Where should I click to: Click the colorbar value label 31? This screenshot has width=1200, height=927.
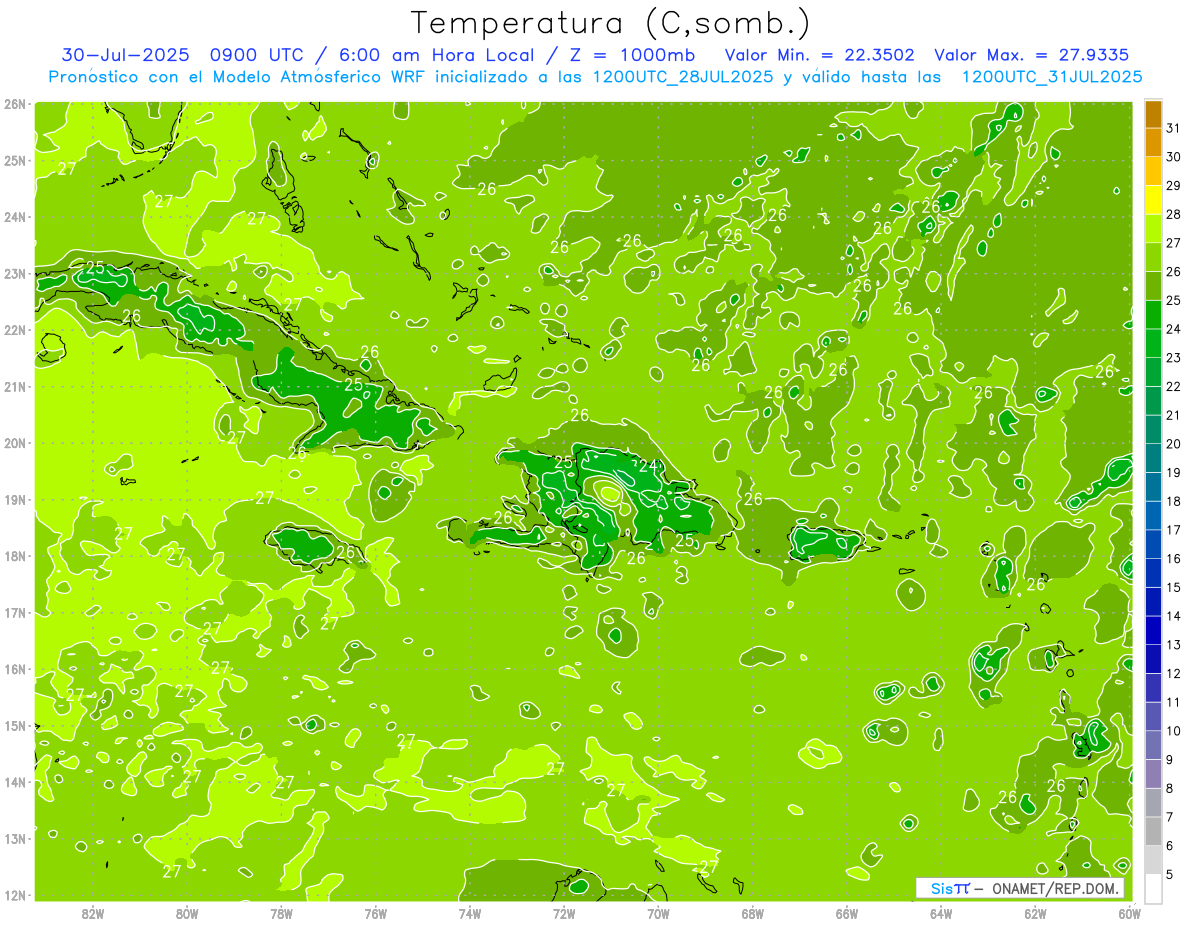[1174, 127]
